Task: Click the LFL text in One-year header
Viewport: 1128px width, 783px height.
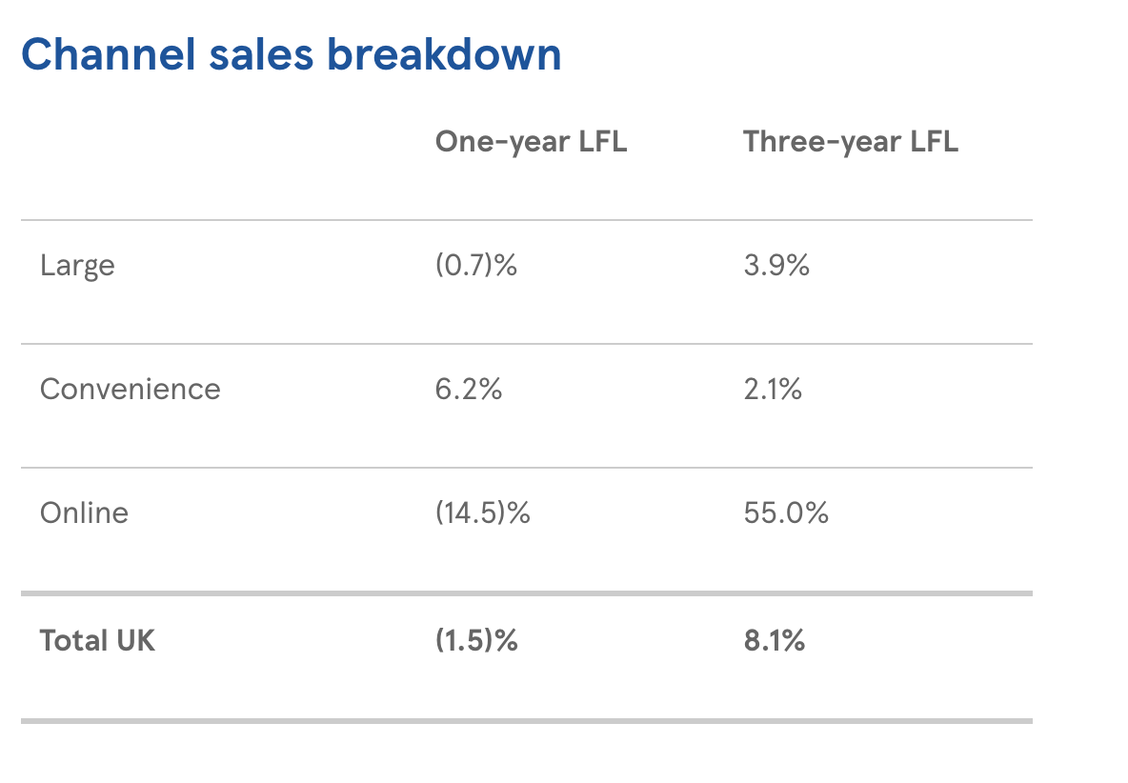Action: [603, 141]
